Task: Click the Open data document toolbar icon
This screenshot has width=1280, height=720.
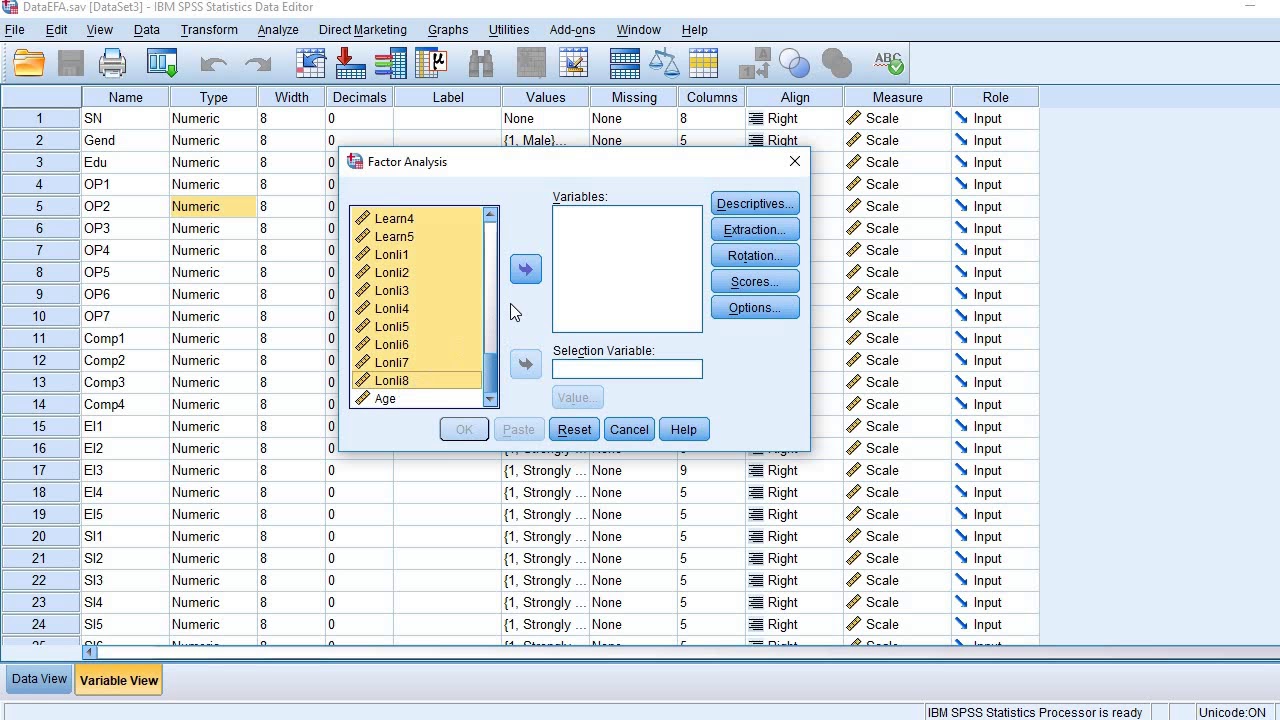Action: tap(29, 65)
